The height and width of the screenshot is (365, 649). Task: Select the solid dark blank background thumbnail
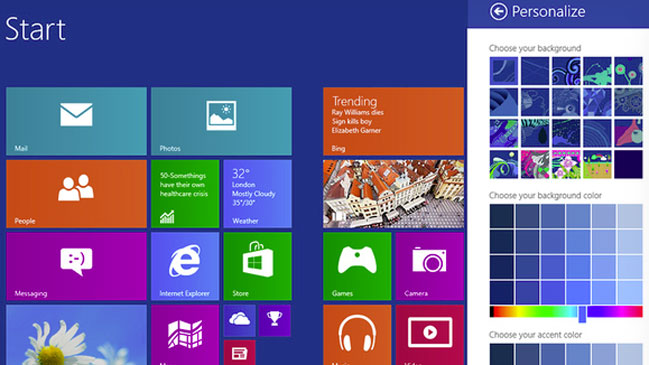(628, 164)
